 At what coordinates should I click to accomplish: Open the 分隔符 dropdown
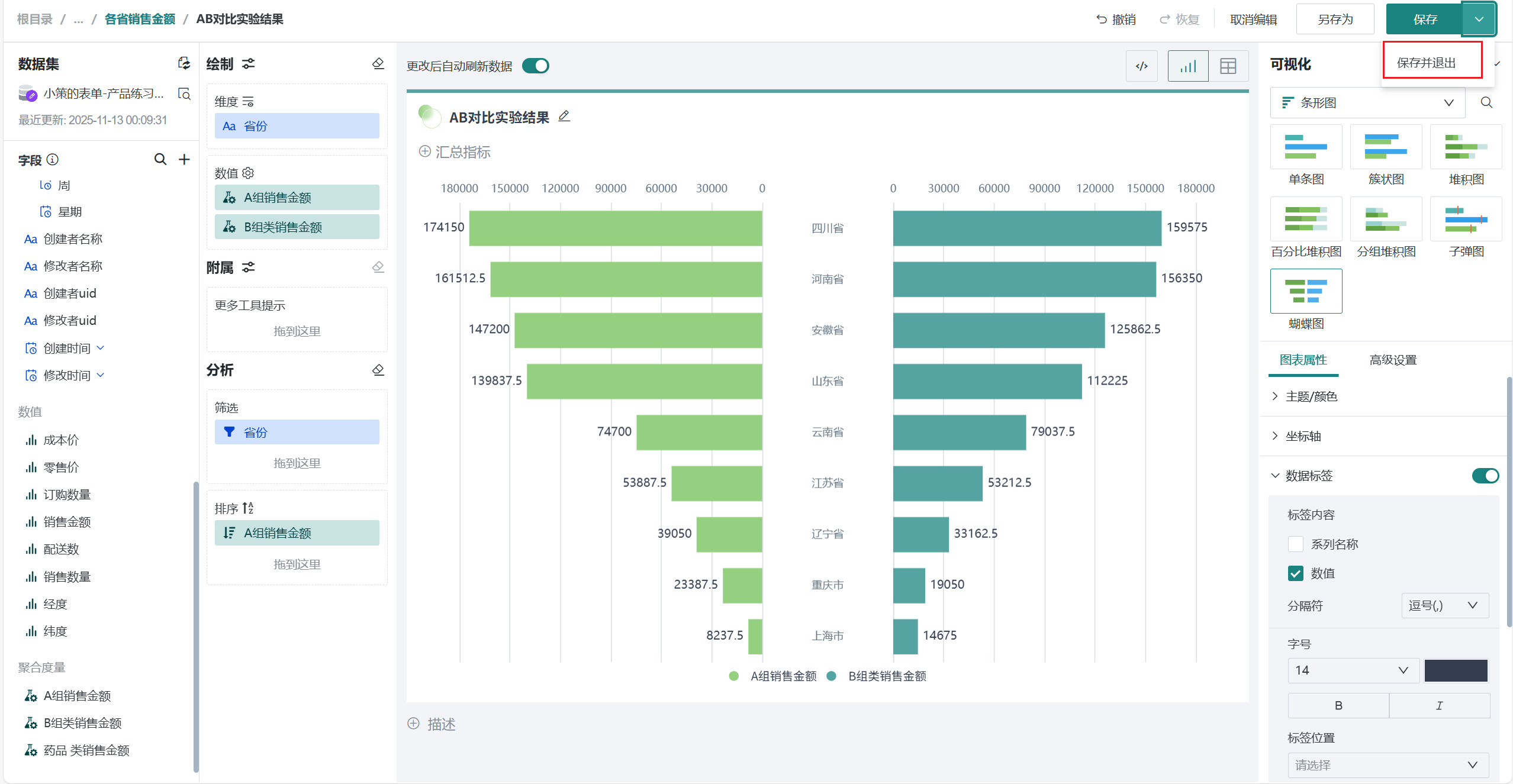click(x=1444, y=605)
